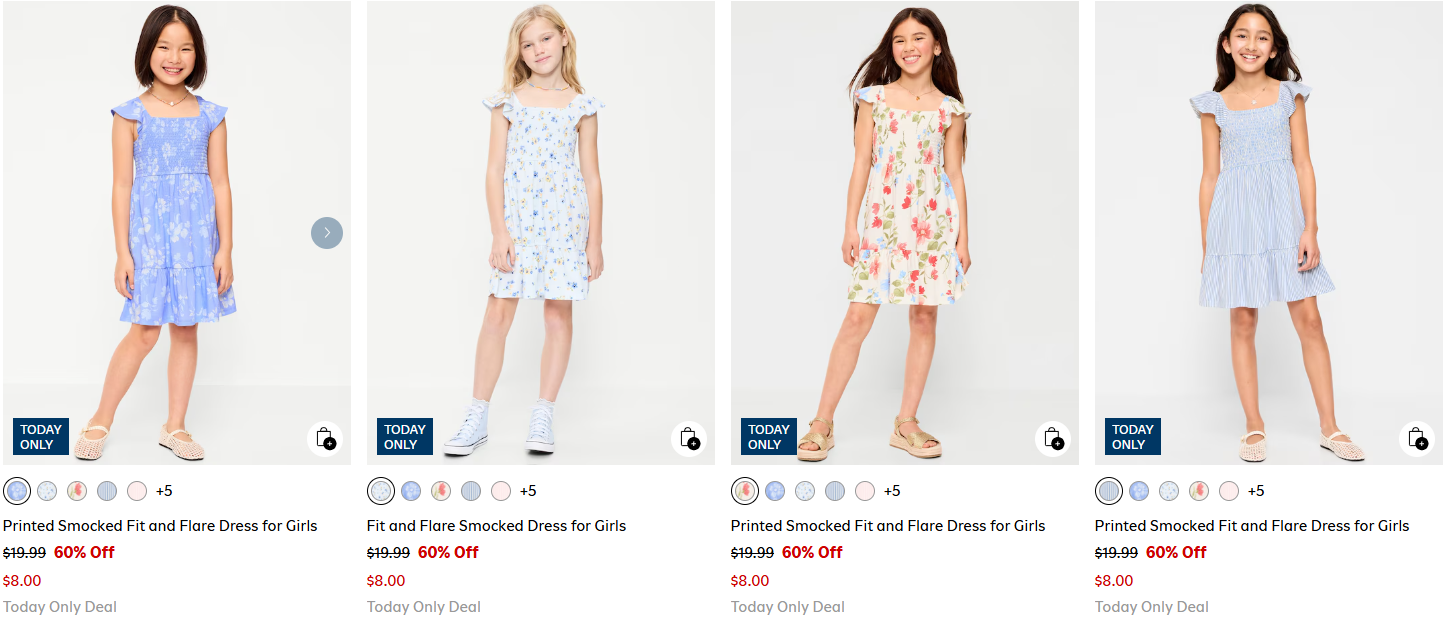Expand +5 more colors for fourth dress
Viewport: 1444px width, 624px height.
click(1256, 491)
